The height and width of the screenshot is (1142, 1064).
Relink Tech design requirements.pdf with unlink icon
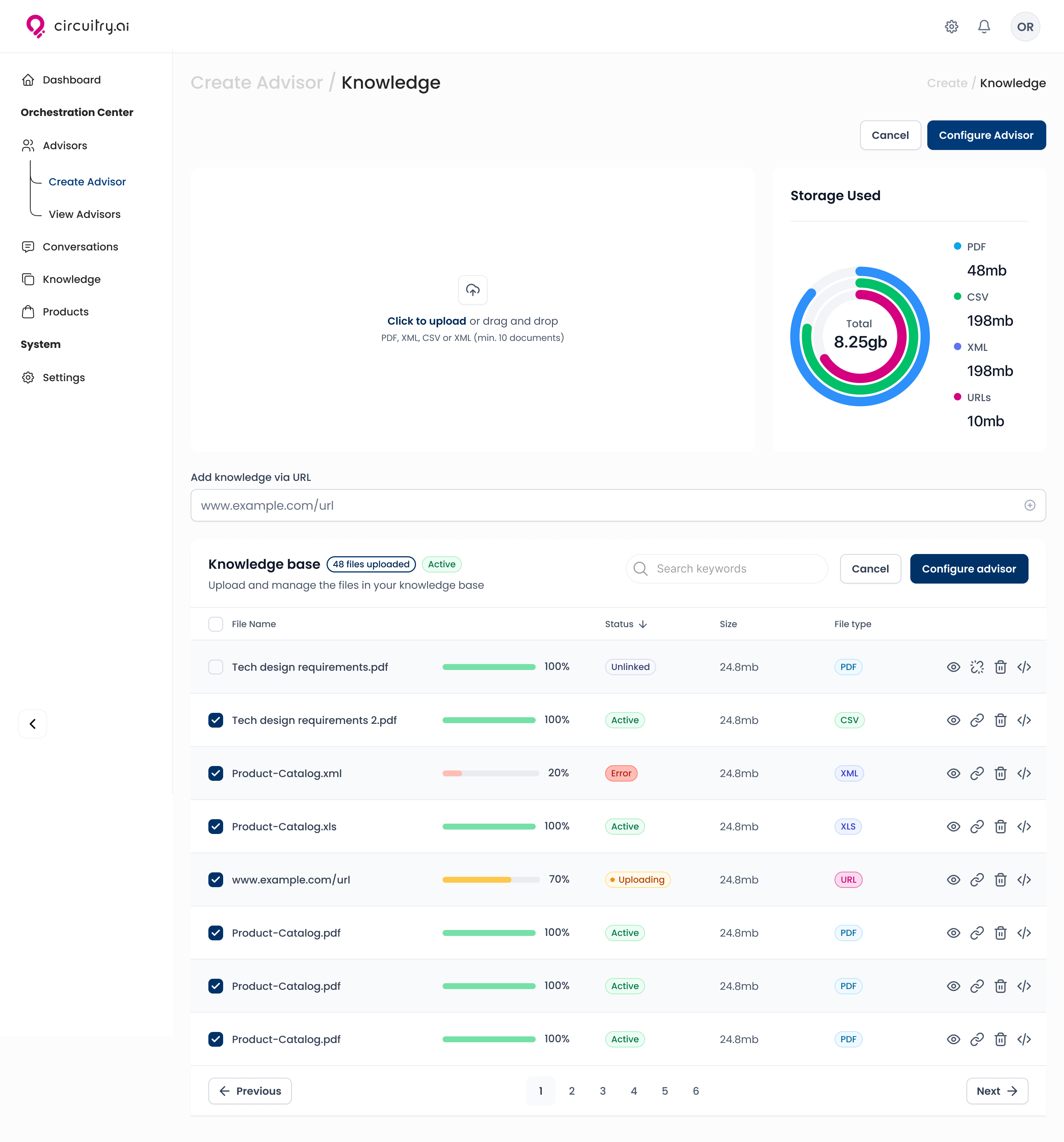977,667
